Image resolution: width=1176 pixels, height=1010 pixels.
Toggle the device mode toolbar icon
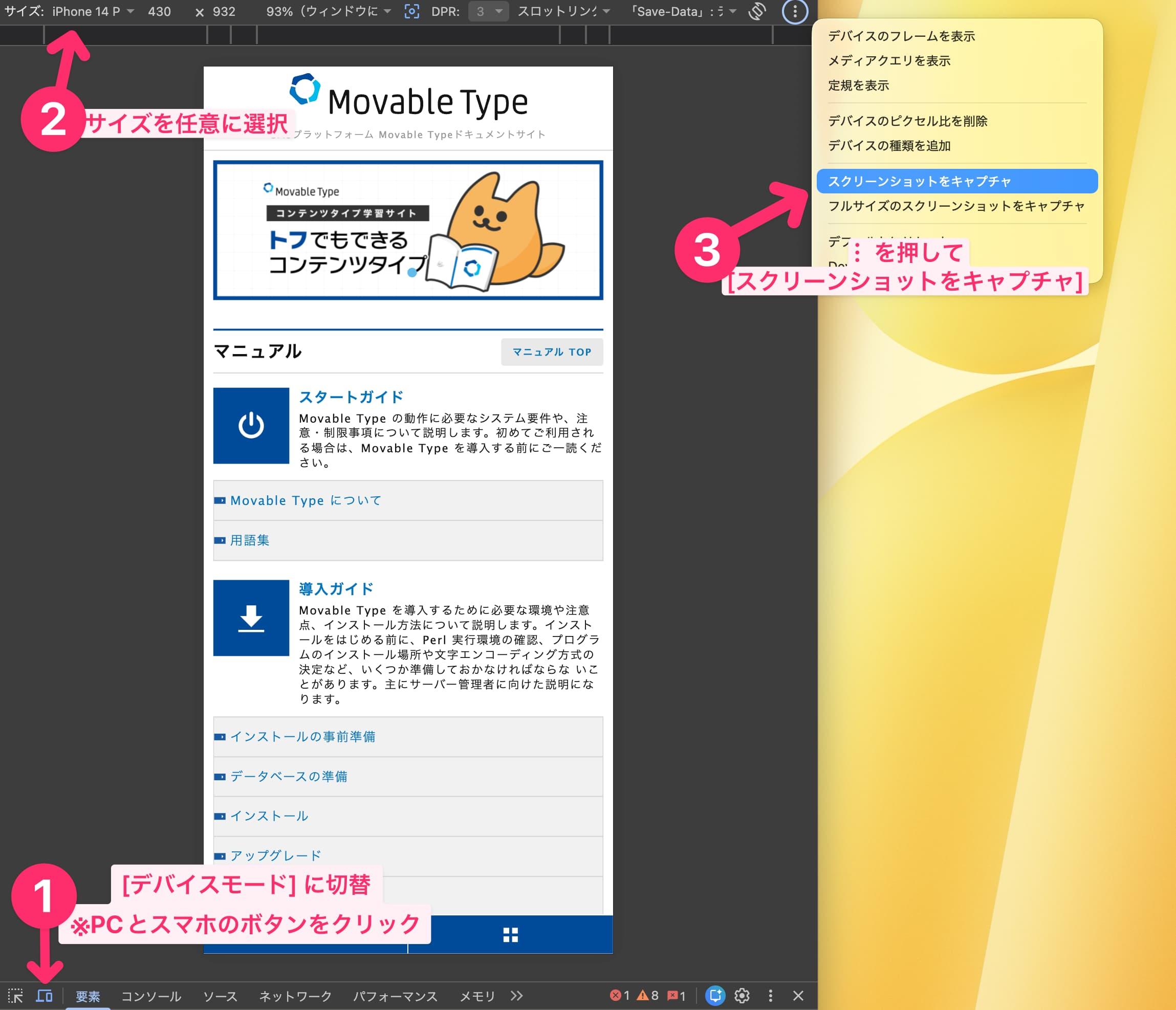(x=45, y=996)
